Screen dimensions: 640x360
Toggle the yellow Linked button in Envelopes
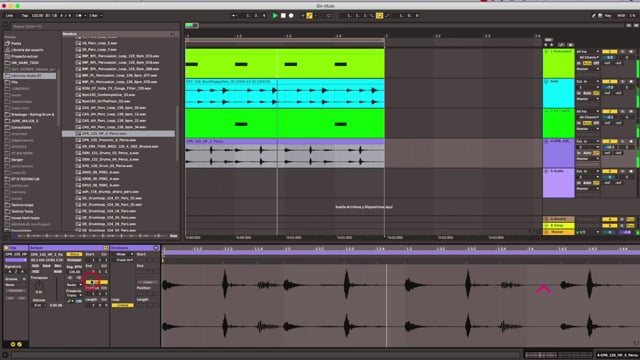click(x=122, y=305)
